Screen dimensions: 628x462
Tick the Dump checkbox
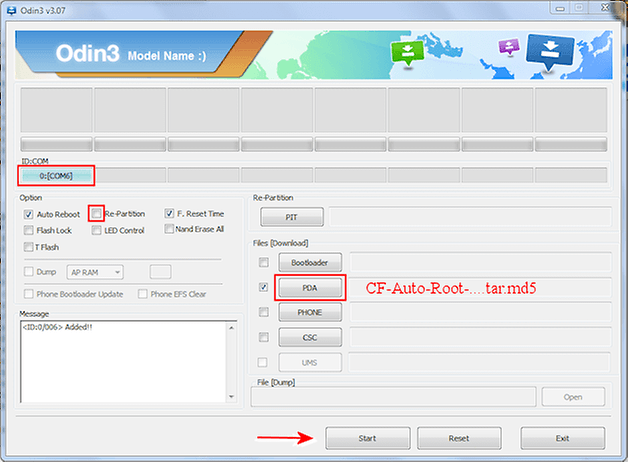pos(28,272)
